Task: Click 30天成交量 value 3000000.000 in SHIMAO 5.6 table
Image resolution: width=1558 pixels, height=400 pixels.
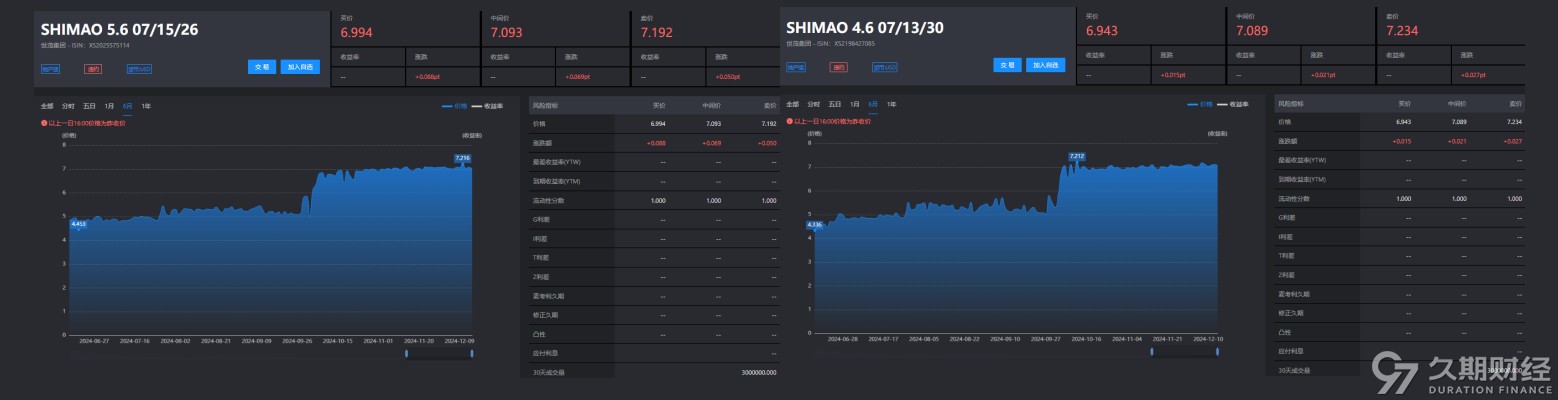Action: tap(759, 372)
